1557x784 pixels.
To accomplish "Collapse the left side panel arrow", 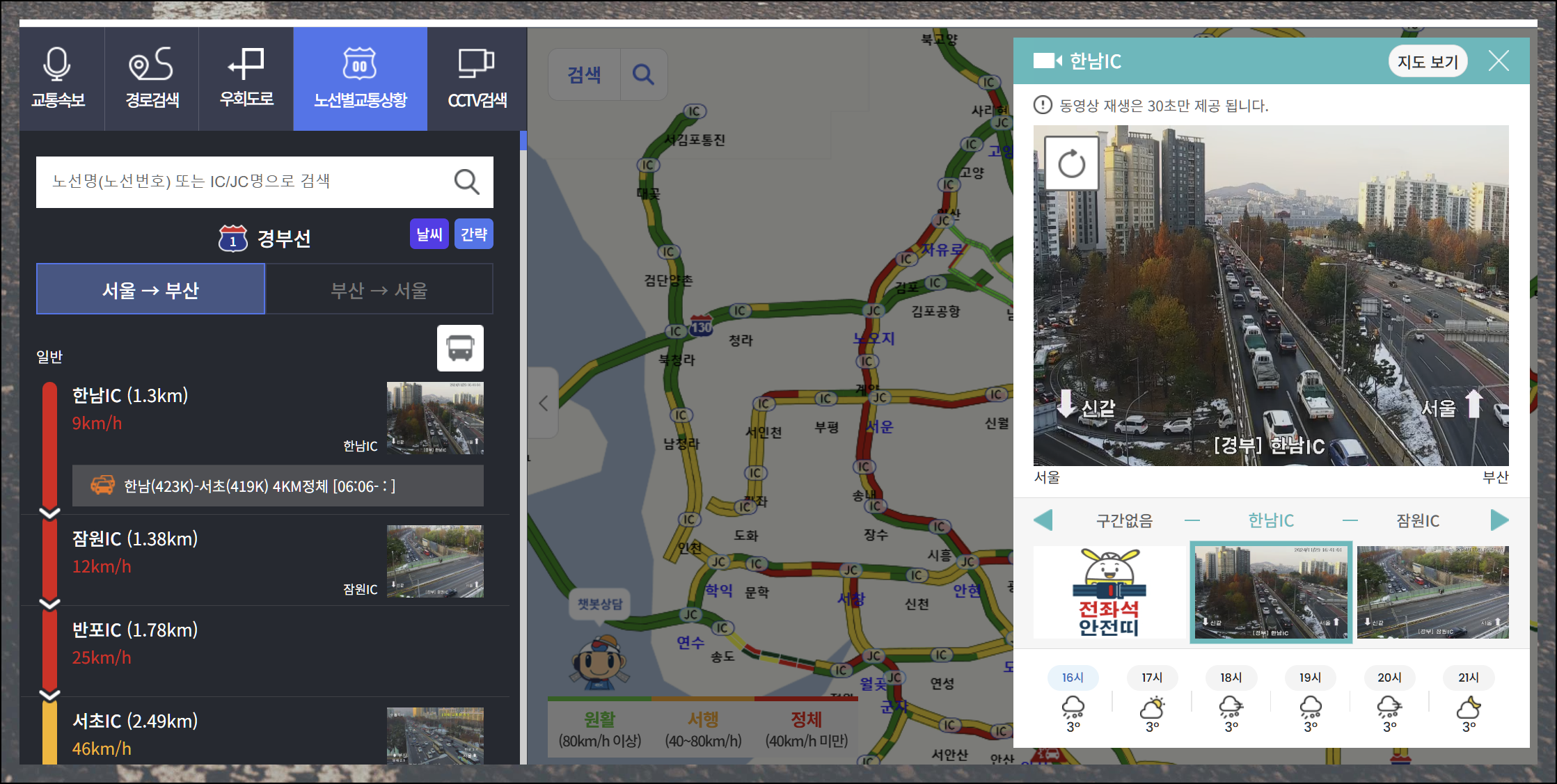I will tap(544, 403).
